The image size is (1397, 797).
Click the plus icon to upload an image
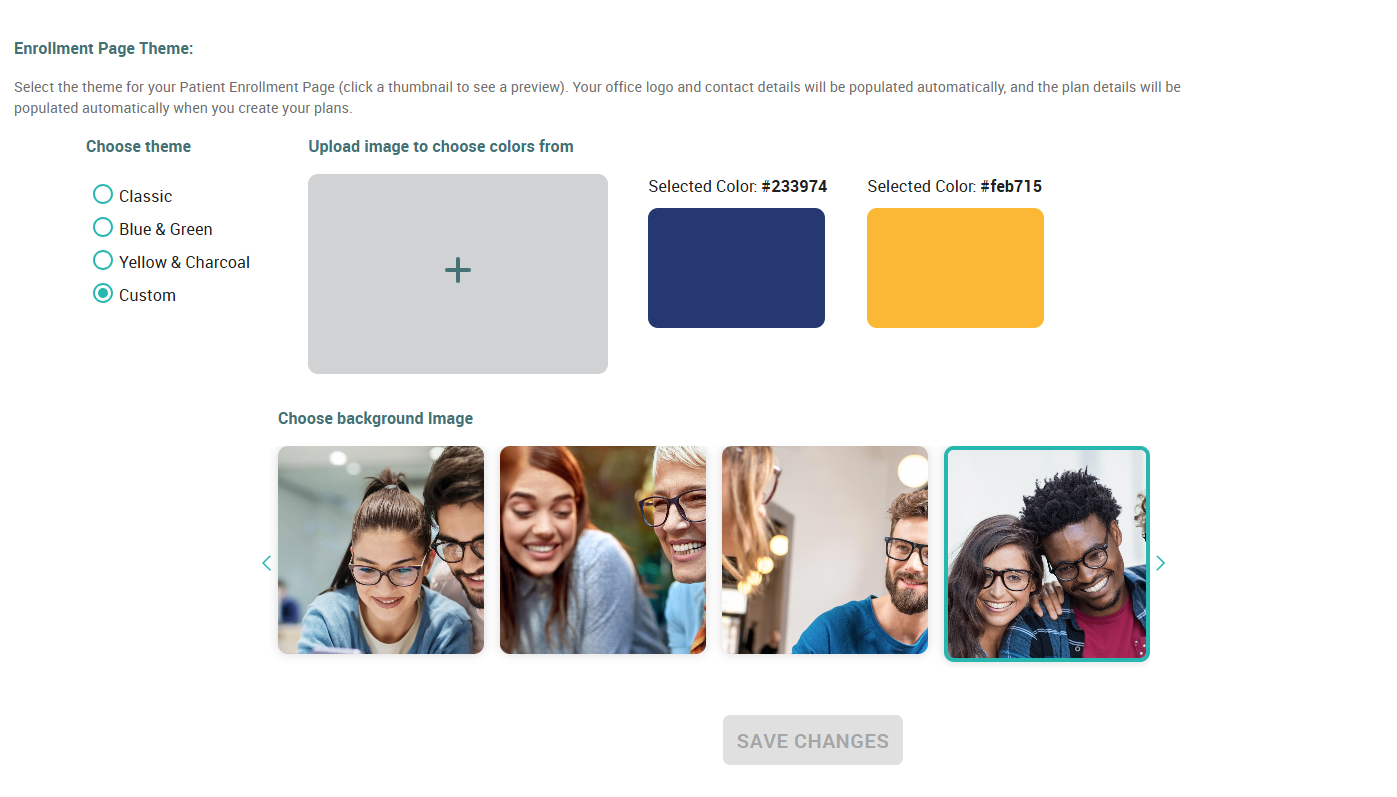pyautogui.click(x=458, y=270)
